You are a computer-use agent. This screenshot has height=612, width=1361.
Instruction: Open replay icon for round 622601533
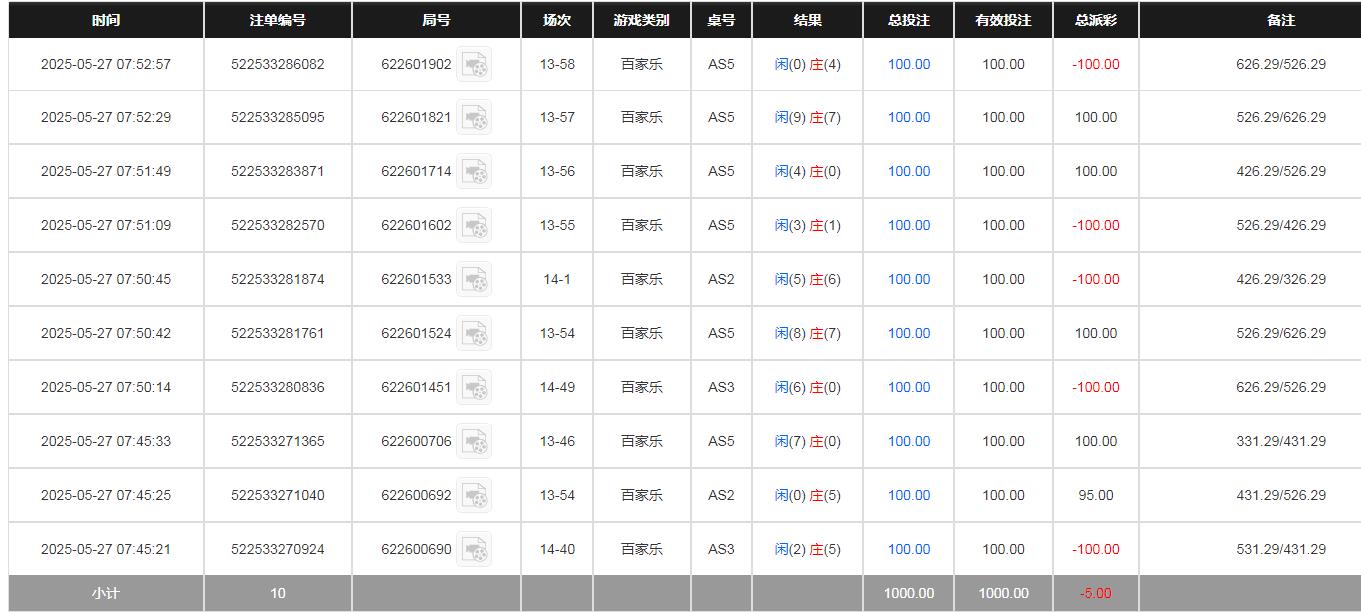[x=474, y=280]
